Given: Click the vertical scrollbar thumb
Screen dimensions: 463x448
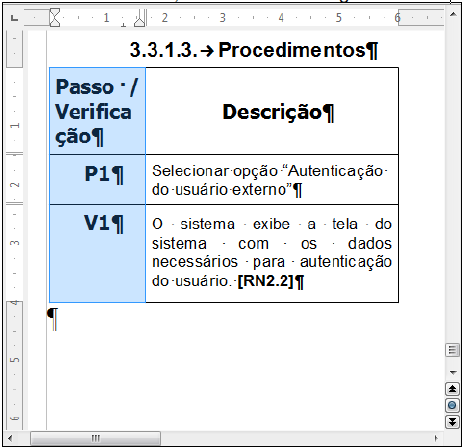Looking at the screenshot, I should 452,350.
